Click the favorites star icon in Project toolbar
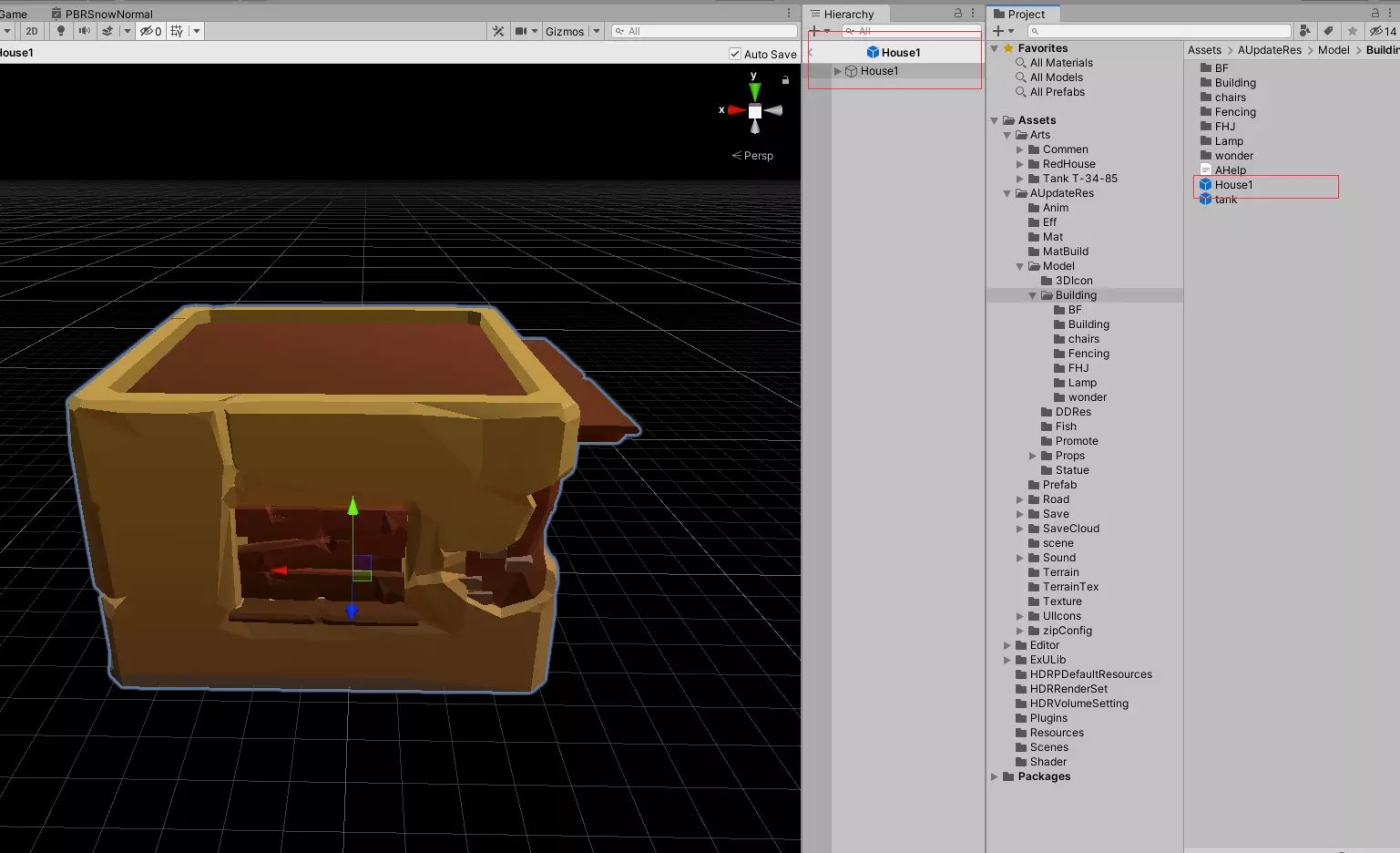Screen dimensions: 1400x853 tap(1353, 31)
